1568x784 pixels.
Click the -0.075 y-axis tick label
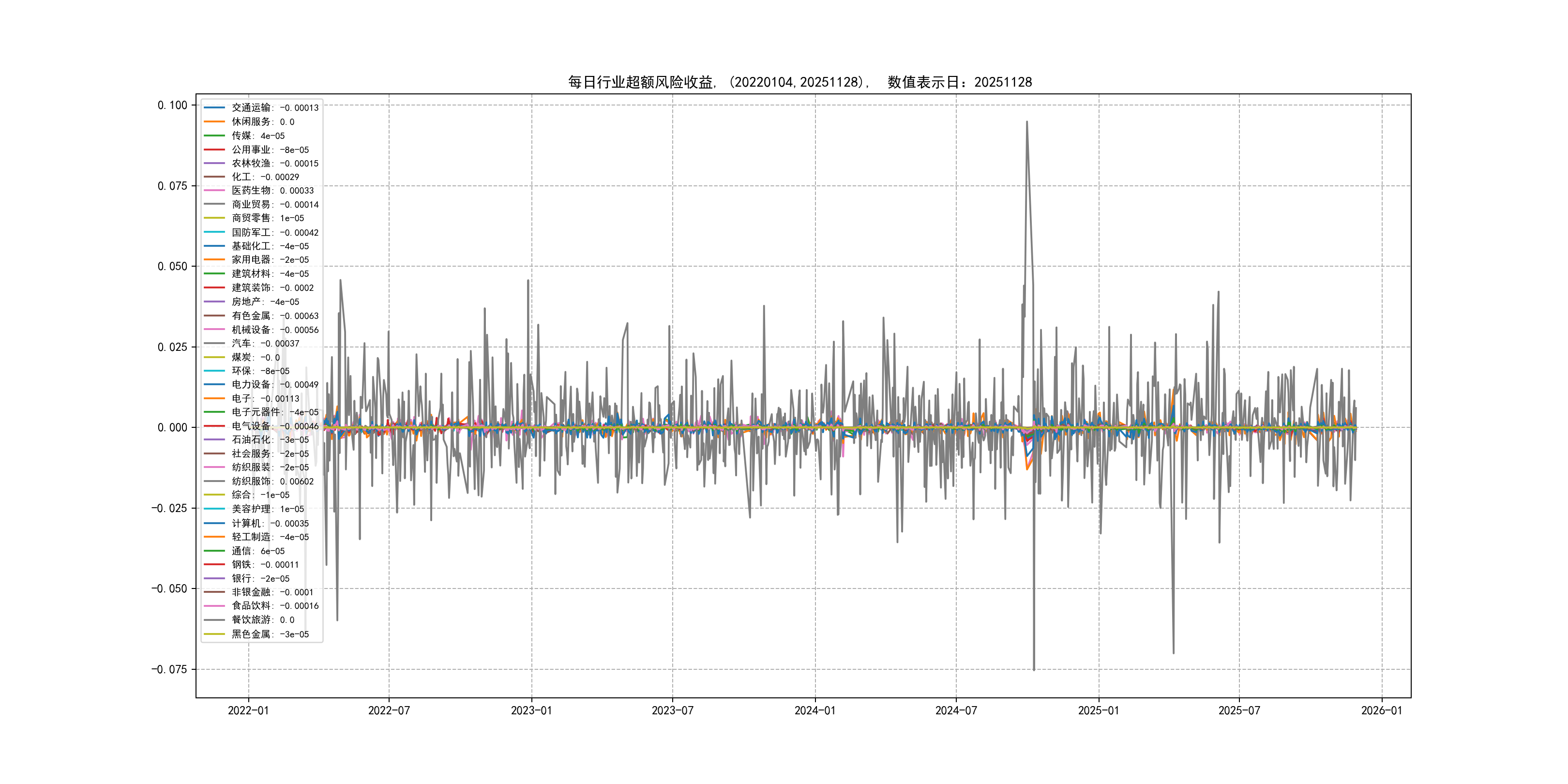coord(169,670)
